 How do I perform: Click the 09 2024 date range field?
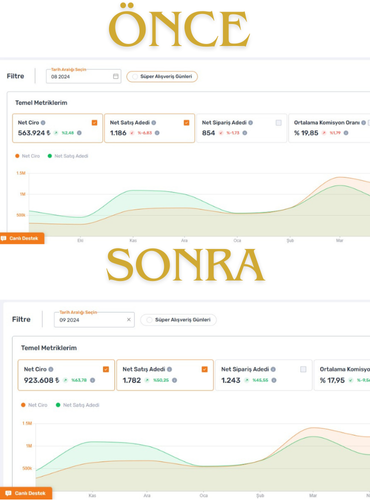point(94,320)
